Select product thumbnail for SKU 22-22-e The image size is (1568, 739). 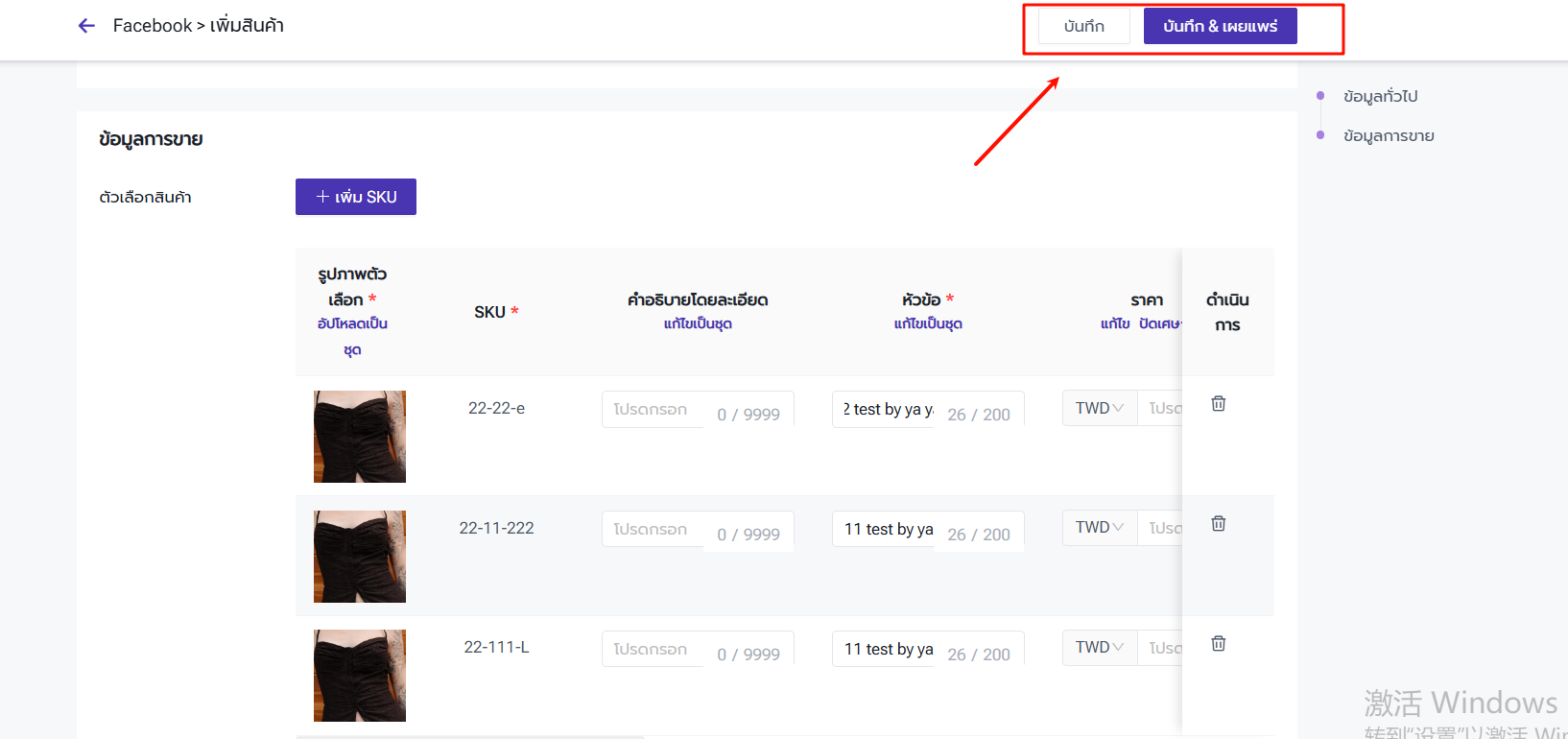click(x=360, y=437)
